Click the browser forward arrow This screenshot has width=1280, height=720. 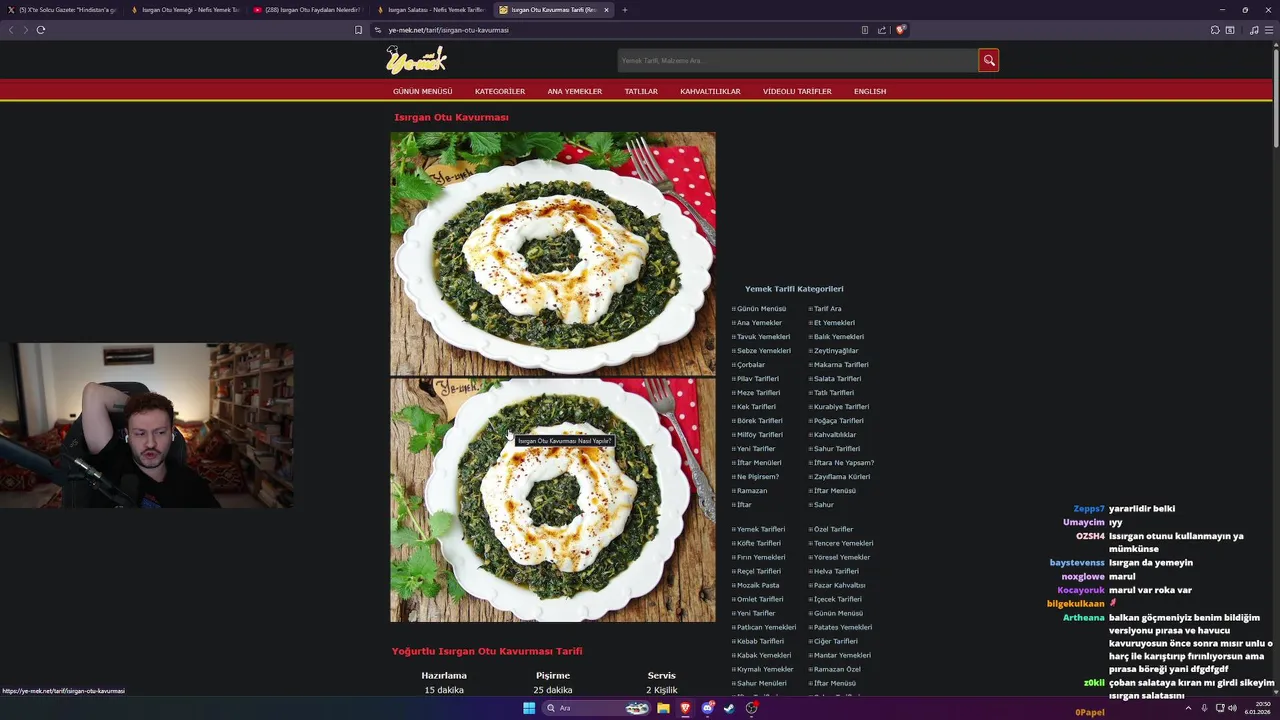pyautogui.click(x=26, y=30)
